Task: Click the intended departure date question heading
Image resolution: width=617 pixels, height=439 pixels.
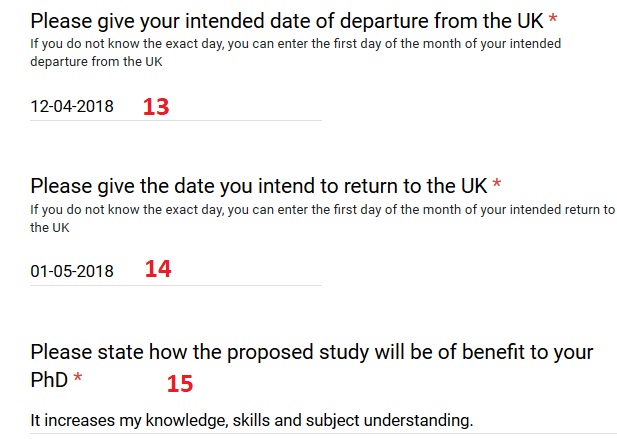Action: pyautogui.click(x=287, y=21)
